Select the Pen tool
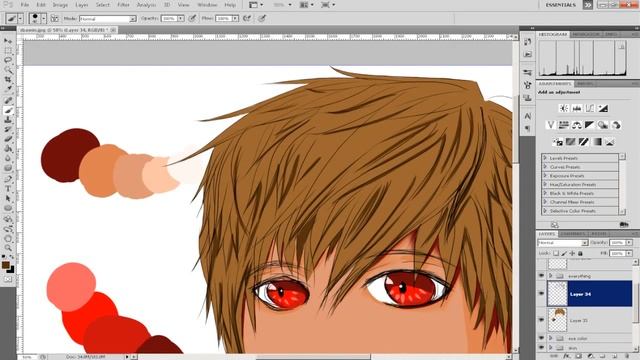Image resolution: width=640 pixels, height=360 pixels. 8,179
